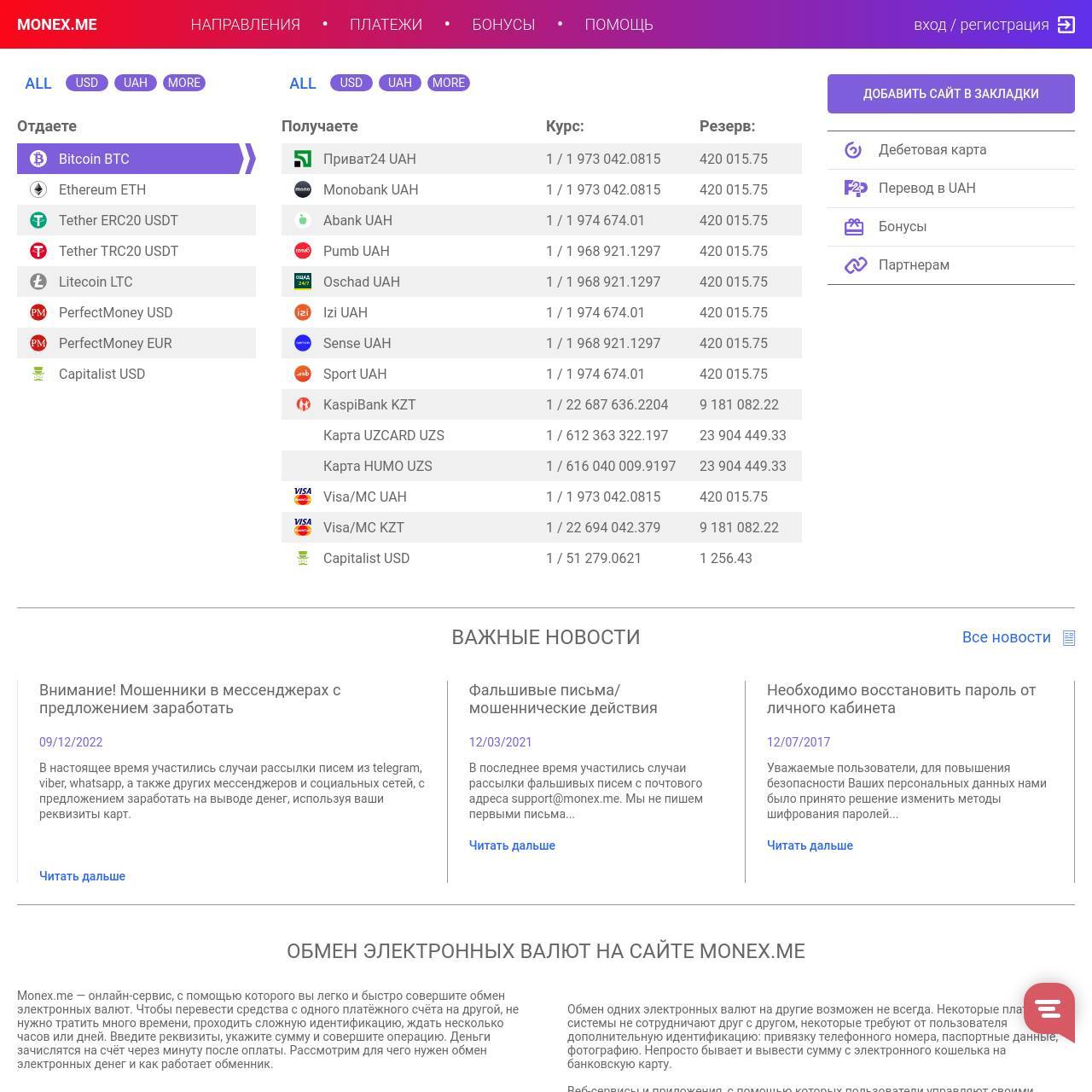Select USD filter above Отдаете list
Viewport: 1092px width, 1092px height.
click(87, 83)
